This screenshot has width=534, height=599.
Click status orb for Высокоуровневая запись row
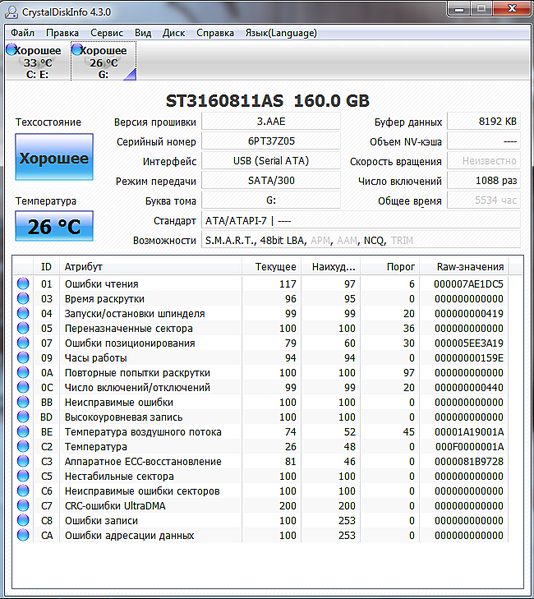pyautogui.click(x=23, y=417)
